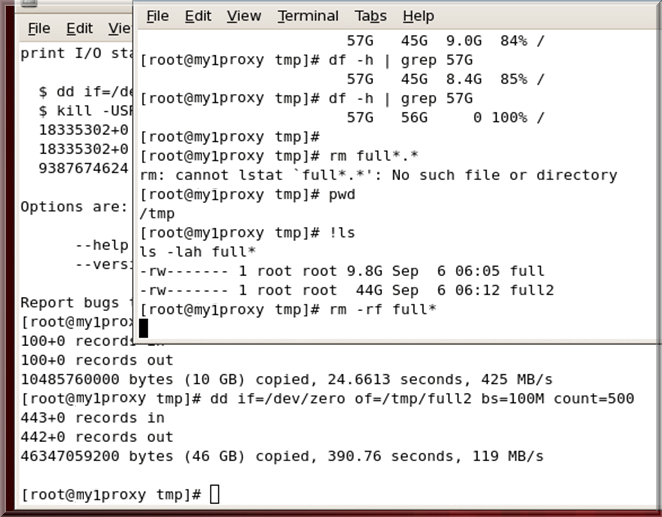Open the Help menu
The width and height of the screenshot is (662, 517).
[418, 16]
